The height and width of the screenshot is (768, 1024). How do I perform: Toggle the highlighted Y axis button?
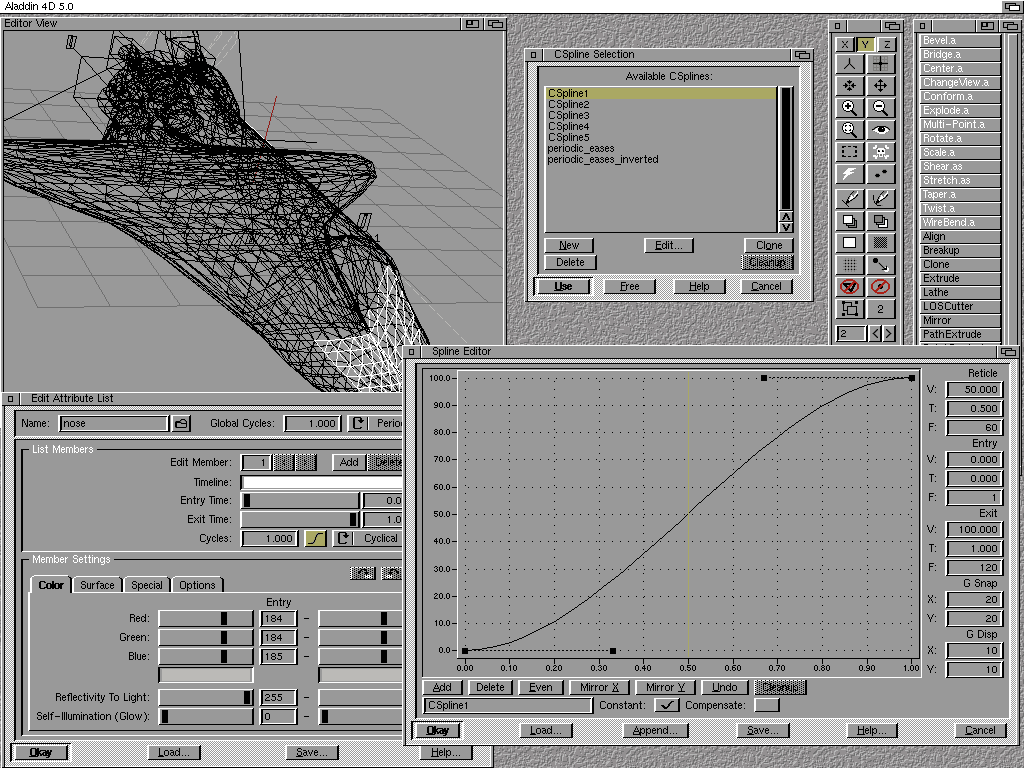coord(865,44)
